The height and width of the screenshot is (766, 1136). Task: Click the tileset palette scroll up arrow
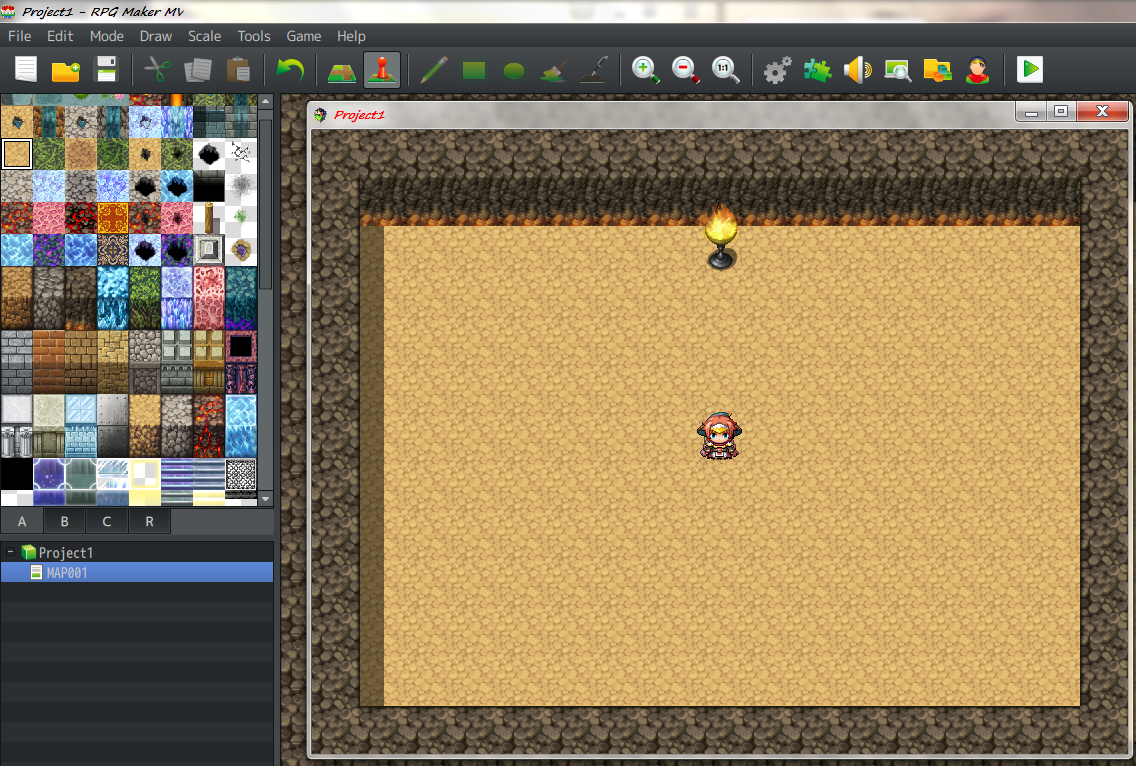(266, 101)
